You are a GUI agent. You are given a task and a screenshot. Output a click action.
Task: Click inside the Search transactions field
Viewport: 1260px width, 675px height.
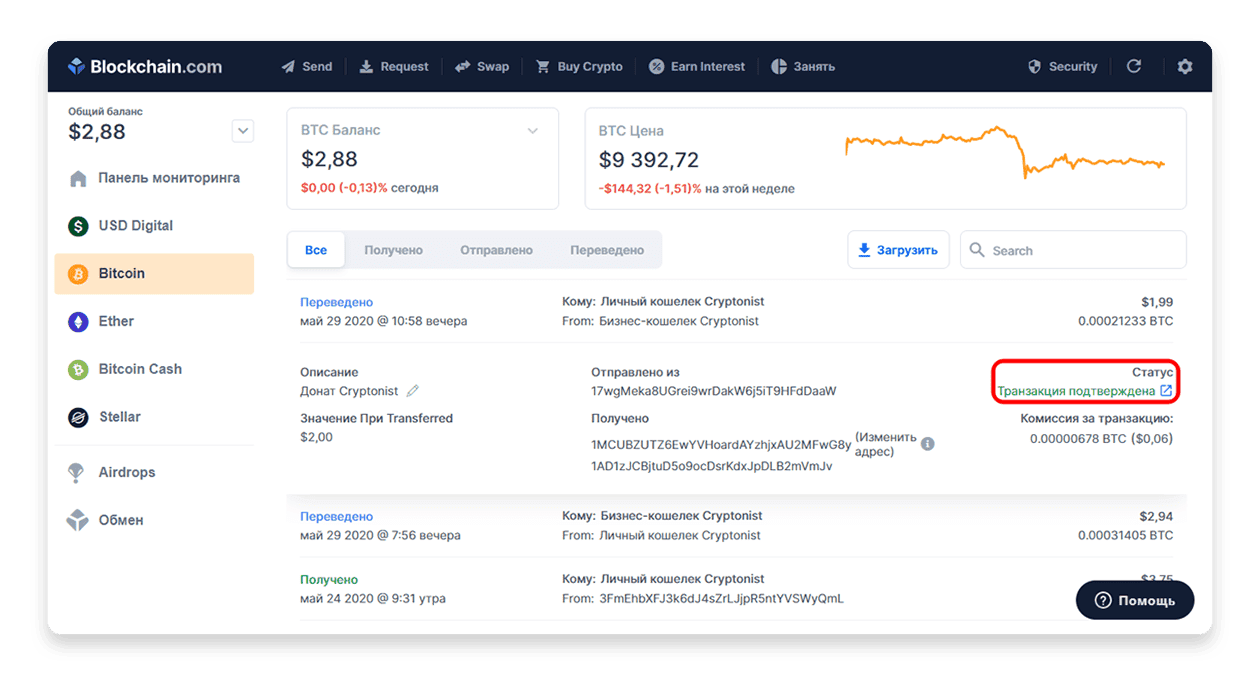tap(1073, 250)
